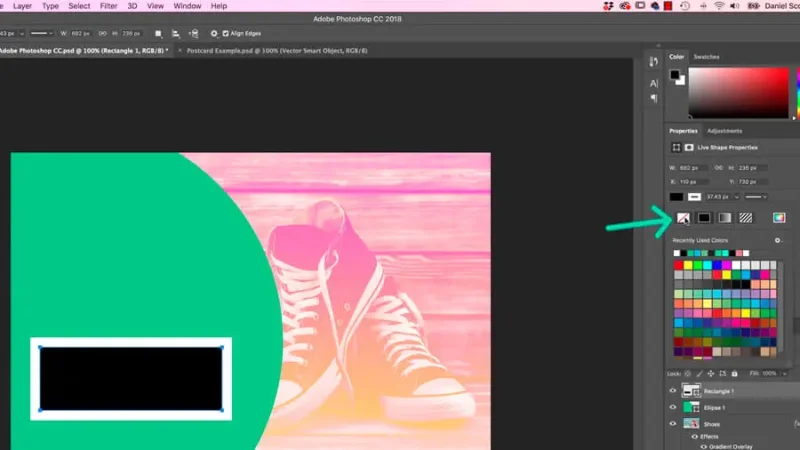This screenshot has width=800, height=450.
Task: Open gear menu beside Recently Used Colors
Action: pyautogui.click(x=778, y=240)
